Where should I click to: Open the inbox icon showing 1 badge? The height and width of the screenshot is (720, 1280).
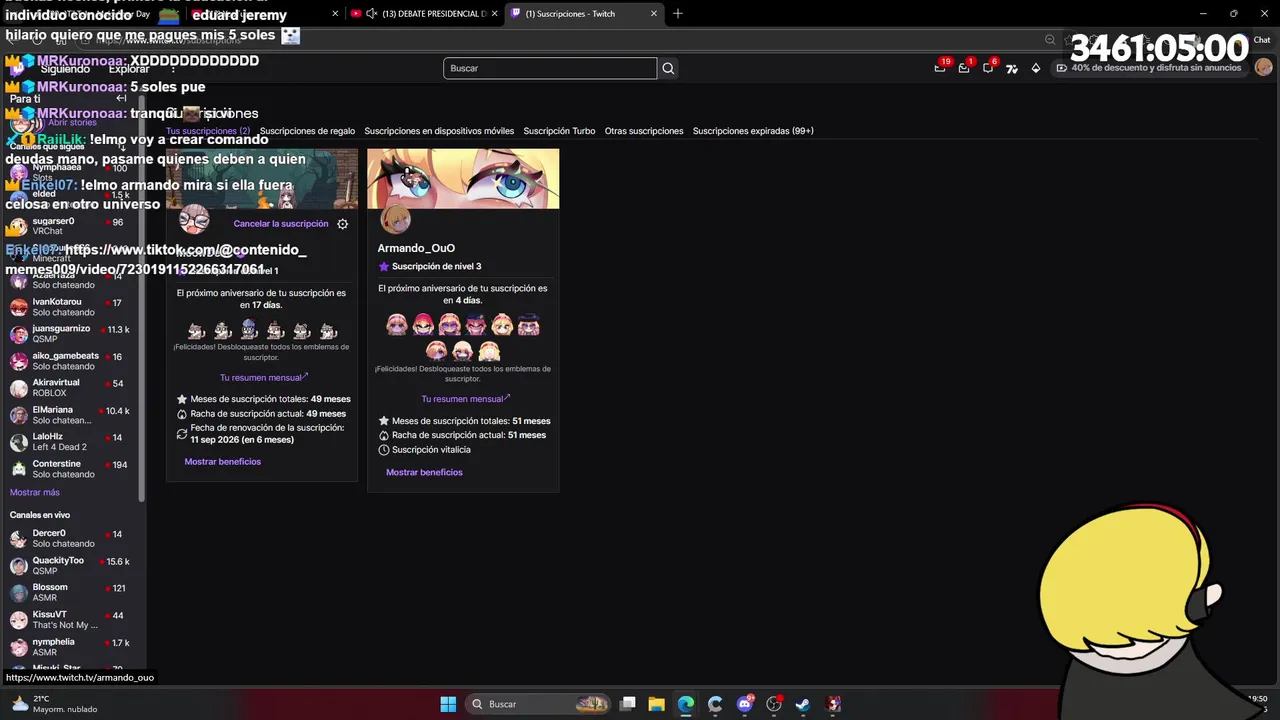click(x=964, y=68)
